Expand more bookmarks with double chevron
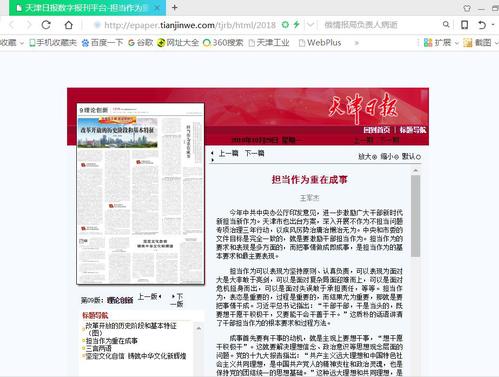 click(357, 43)
